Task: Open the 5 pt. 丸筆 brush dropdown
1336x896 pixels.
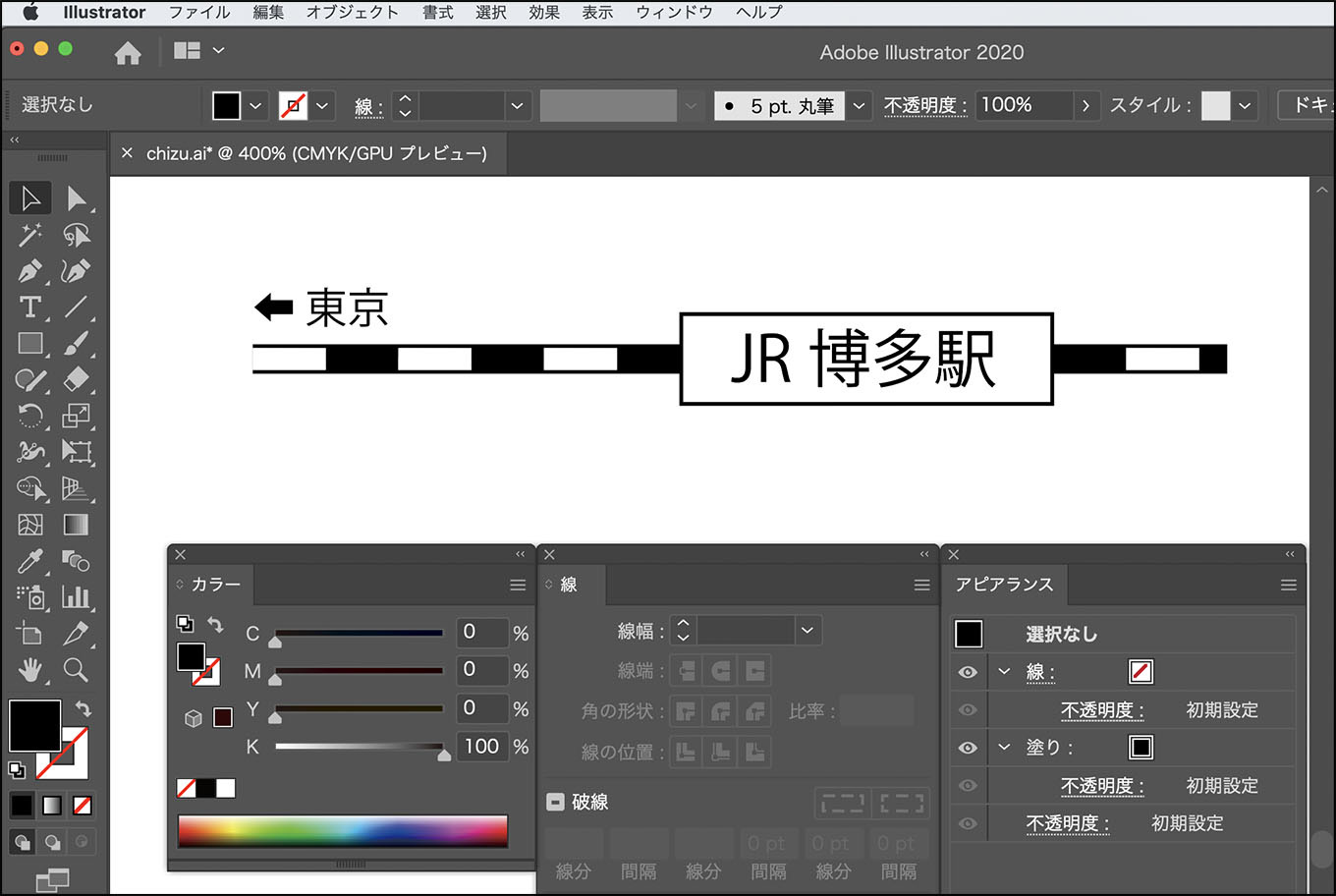Action: [x=859, y=105]
